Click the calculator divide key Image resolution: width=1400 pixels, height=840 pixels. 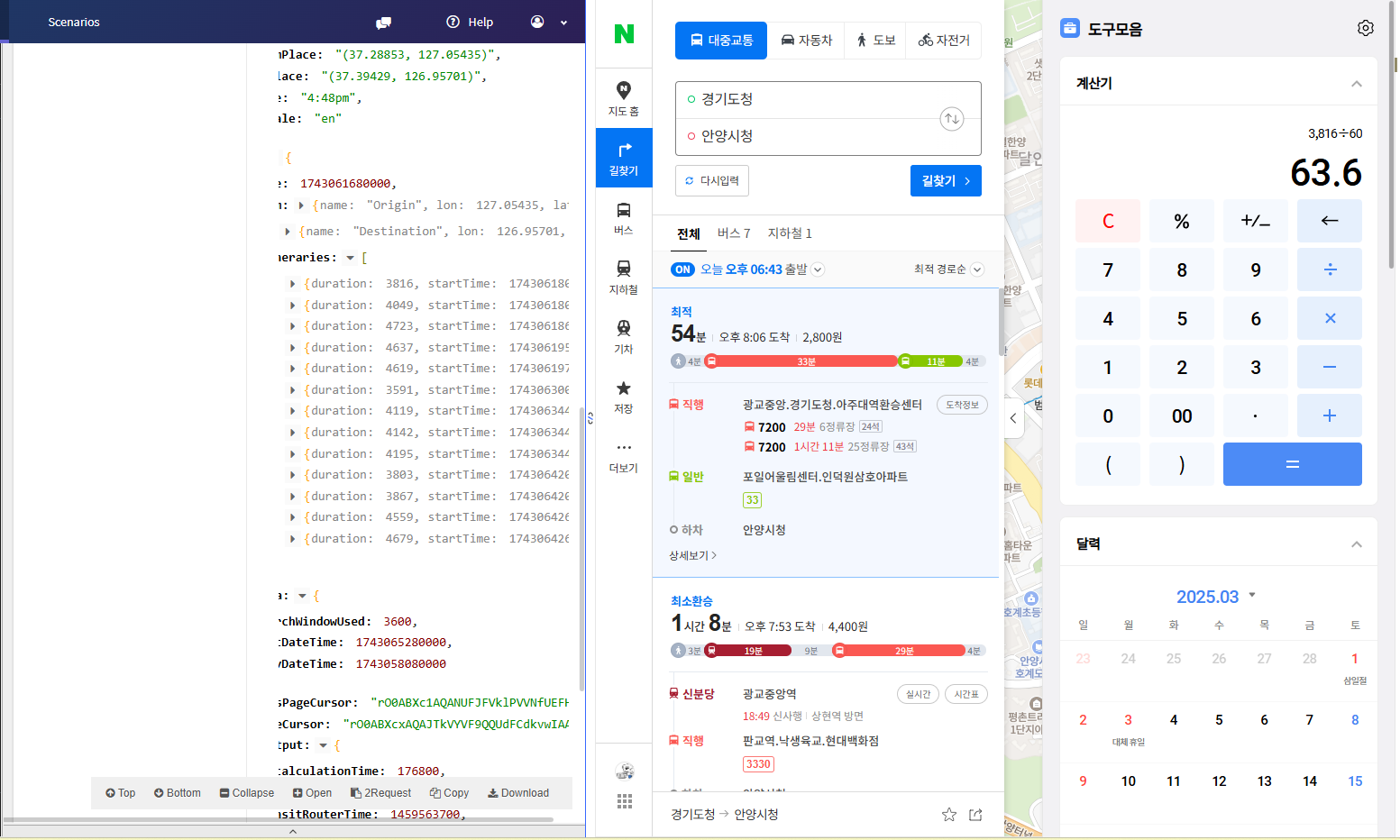point(1329,269)
